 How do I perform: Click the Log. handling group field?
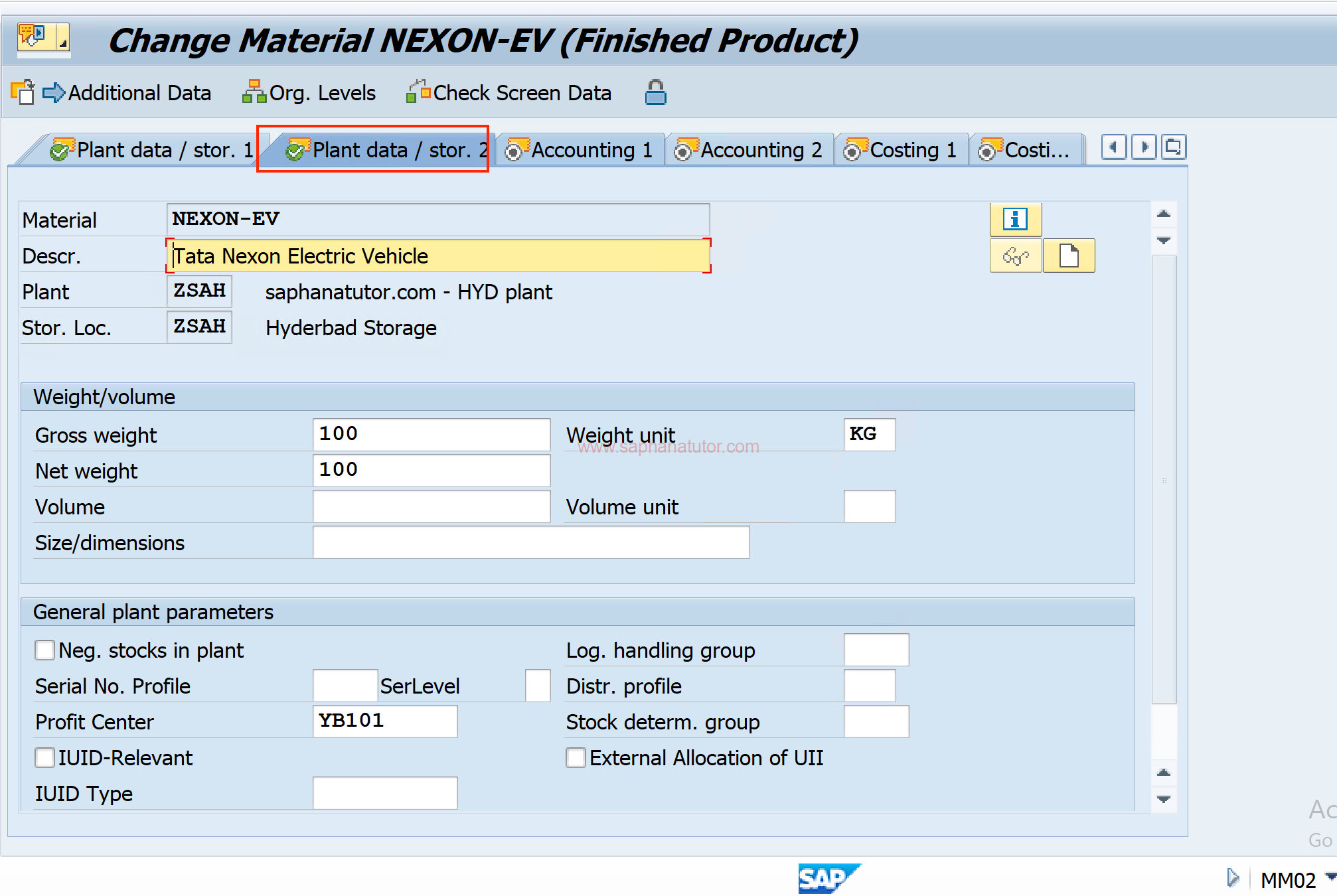coord(876,649)
